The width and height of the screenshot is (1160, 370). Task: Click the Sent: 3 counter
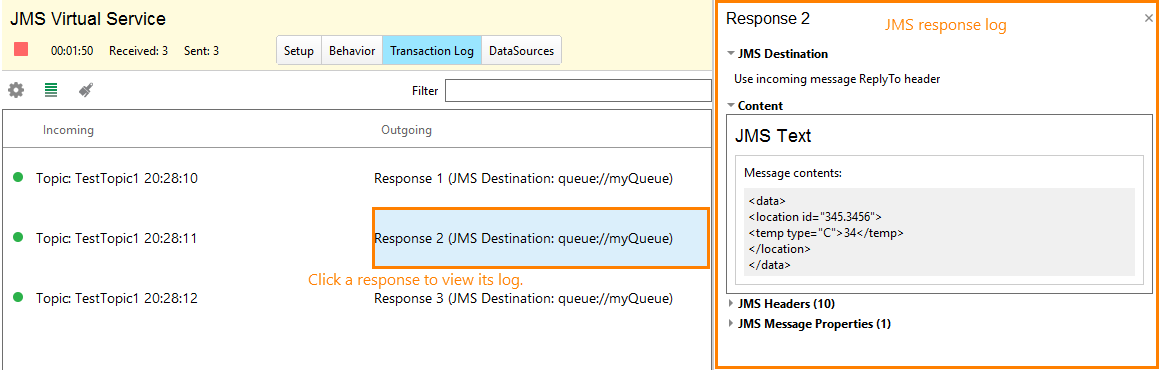[x=201, y=51]
